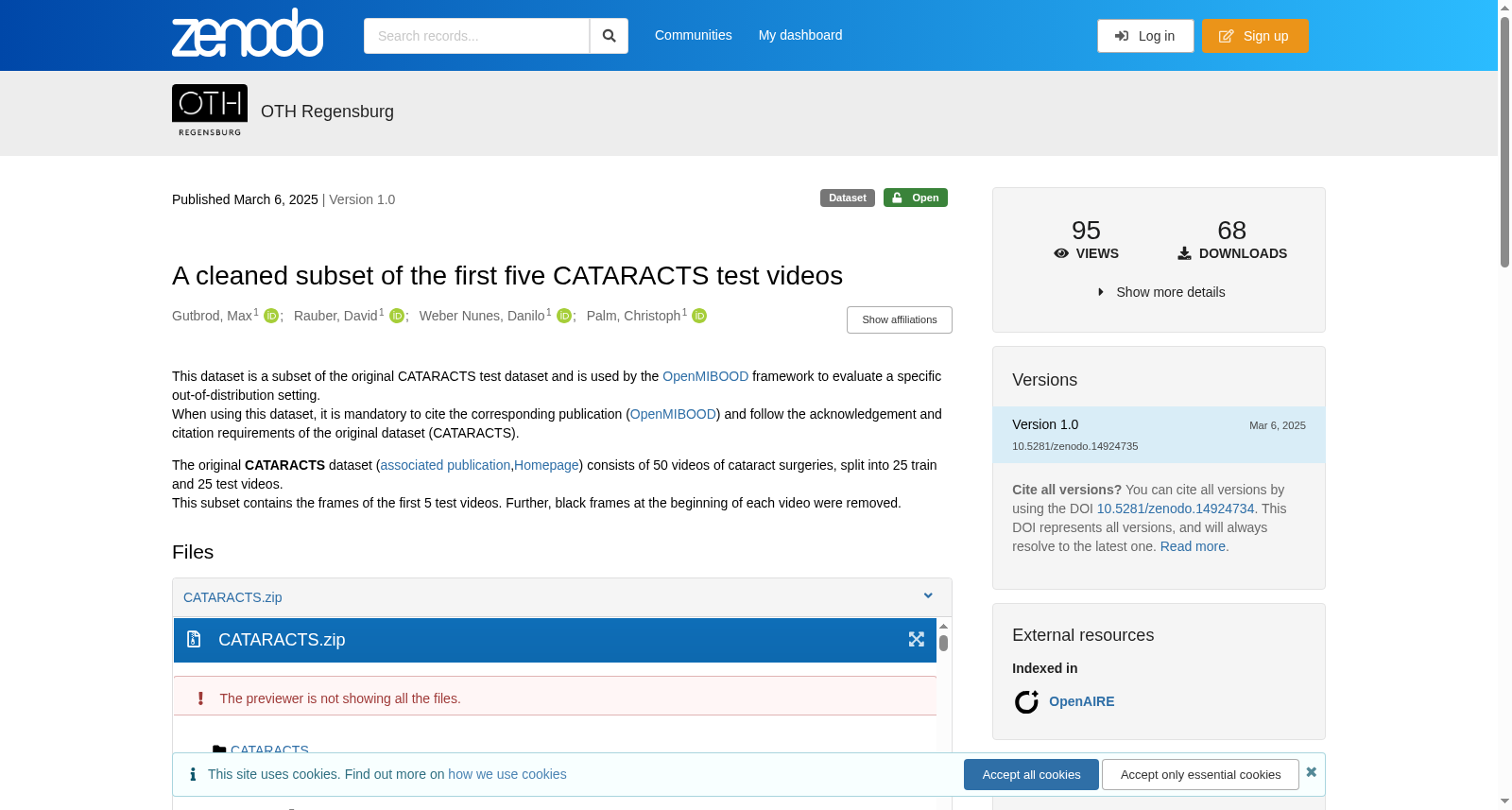Click in the Search records field

[x=476, y=36]
